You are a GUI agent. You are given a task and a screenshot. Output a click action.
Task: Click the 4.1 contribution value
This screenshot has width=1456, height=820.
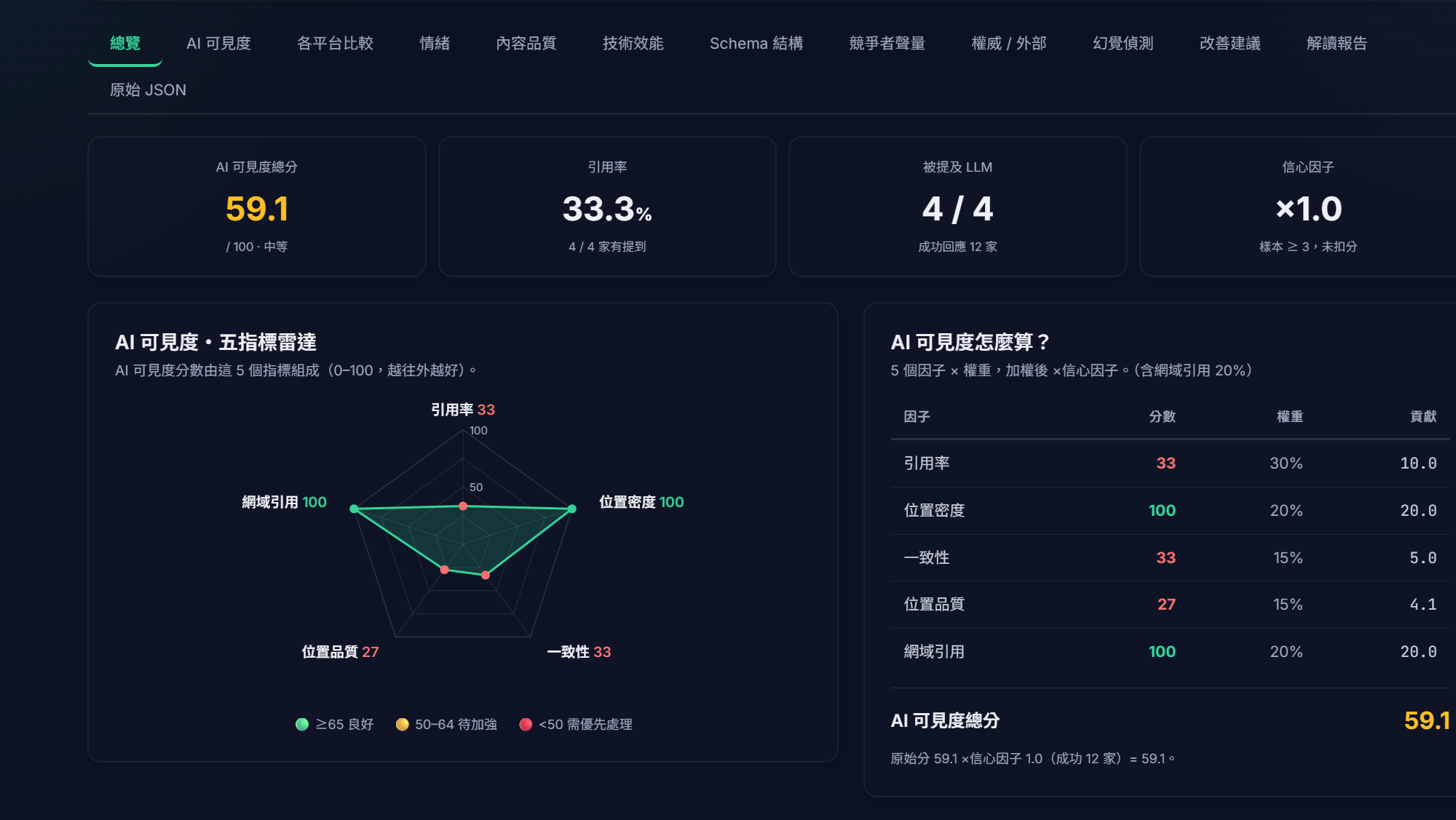pyautogui.click(x=1423, y=605)
